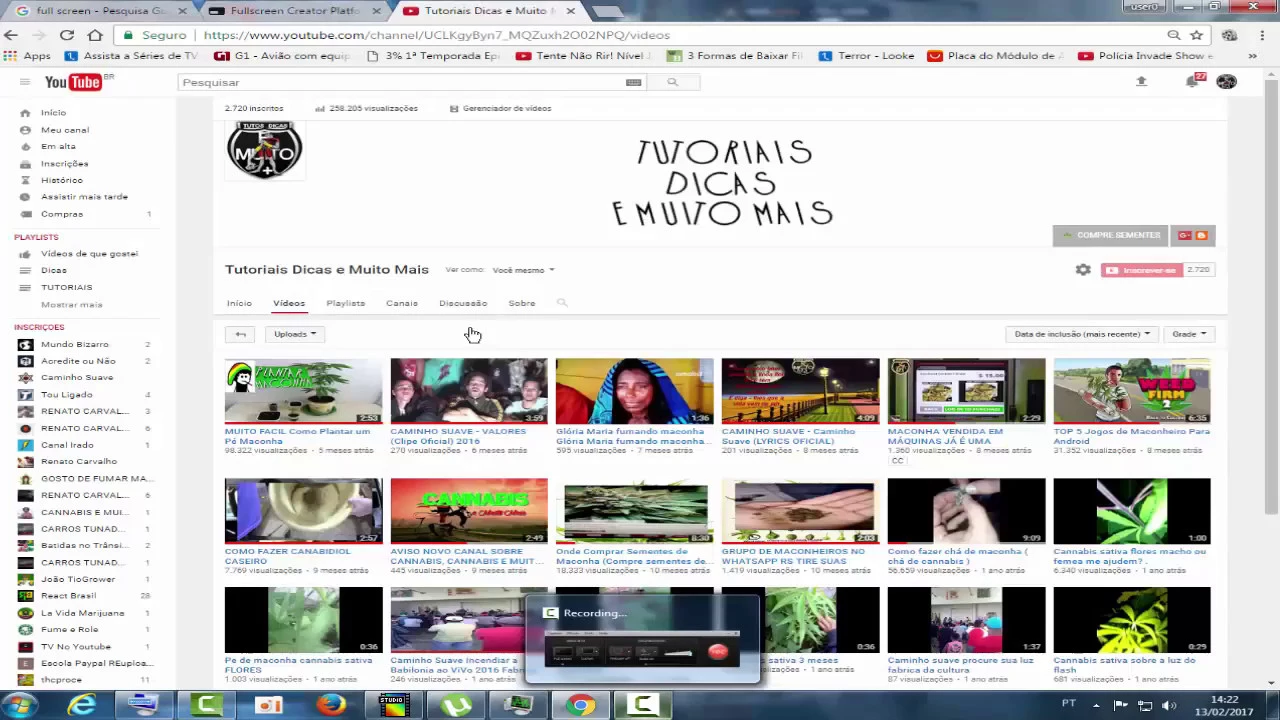1280x720 pixels.
Task: Open the Chrome menu three-dots icon
Action: point(1261,35)
